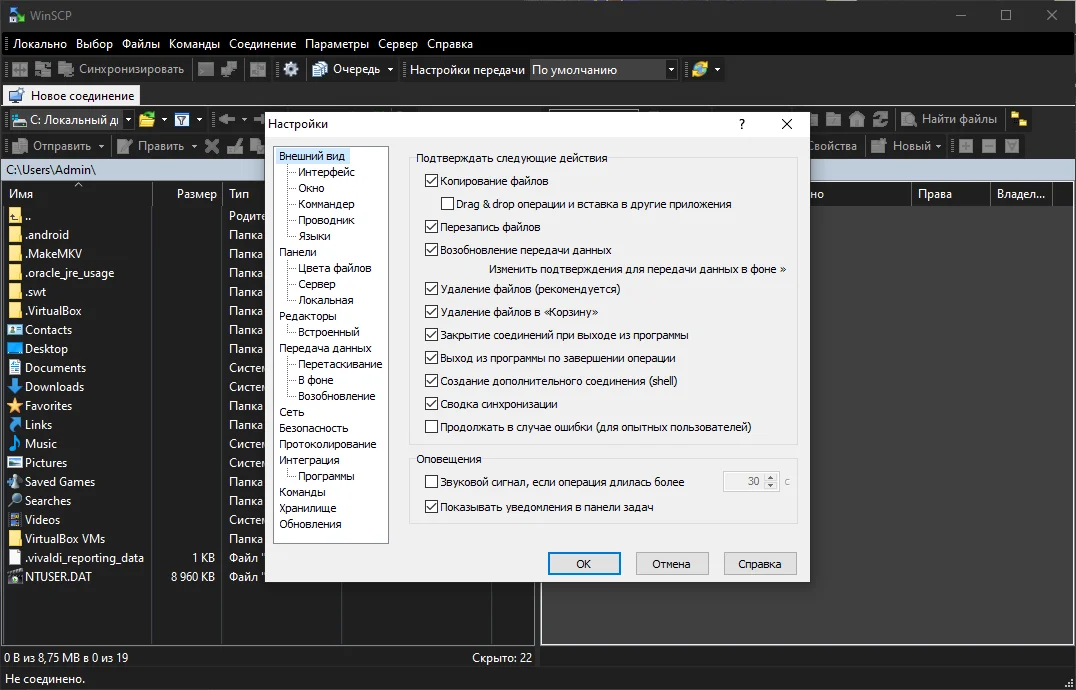1076x690 pixels.
Task: Open the 'Файлы' menu
Action: pyautogui.click(x=141, y=44)
